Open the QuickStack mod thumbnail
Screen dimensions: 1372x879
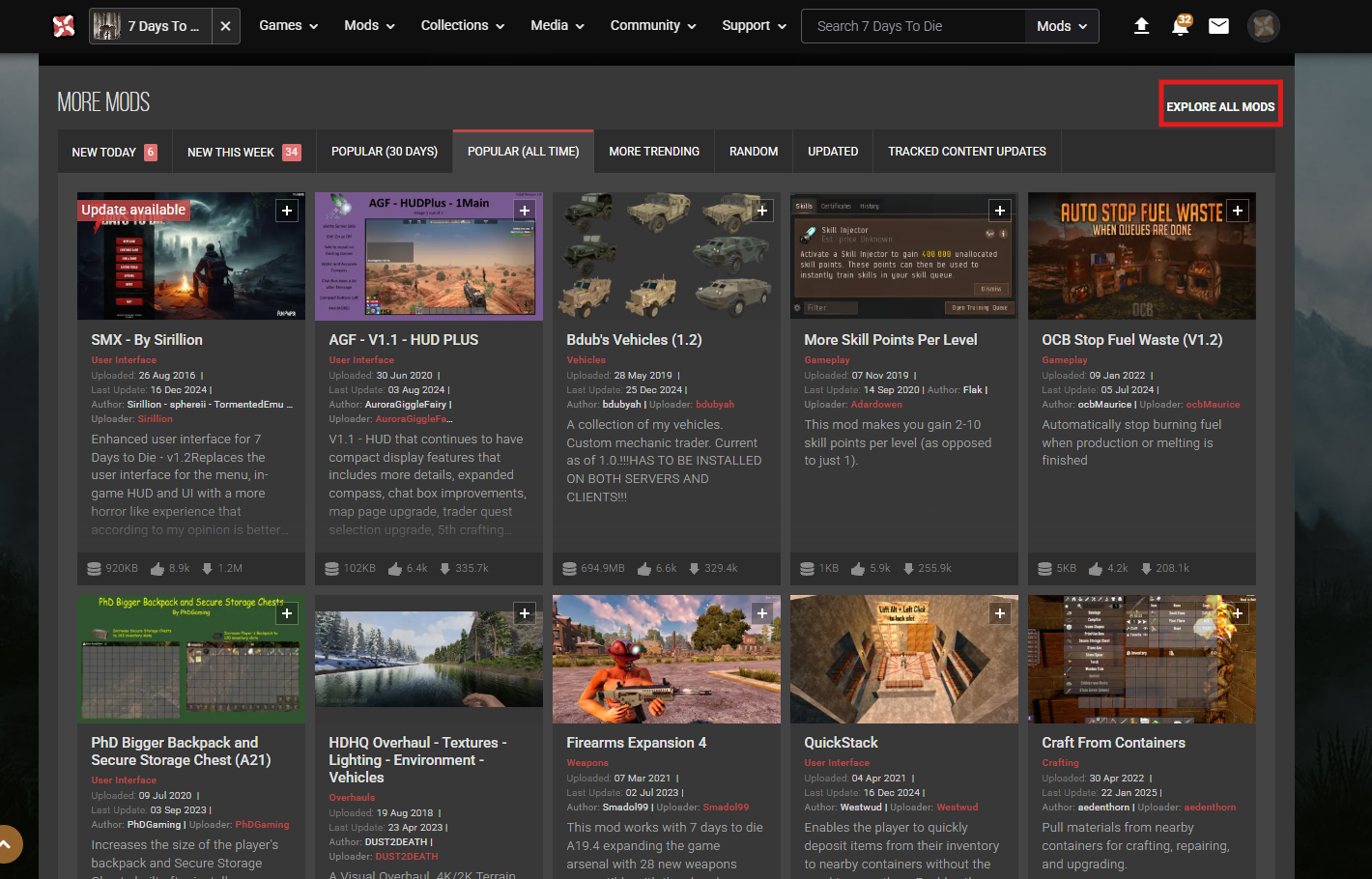(904, 659)
